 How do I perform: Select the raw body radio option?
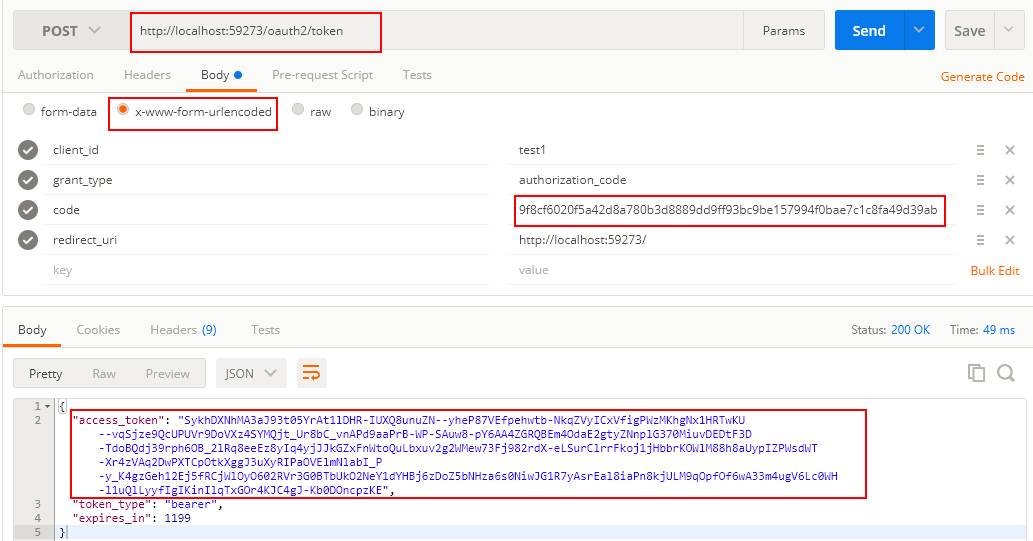(298, 109)
